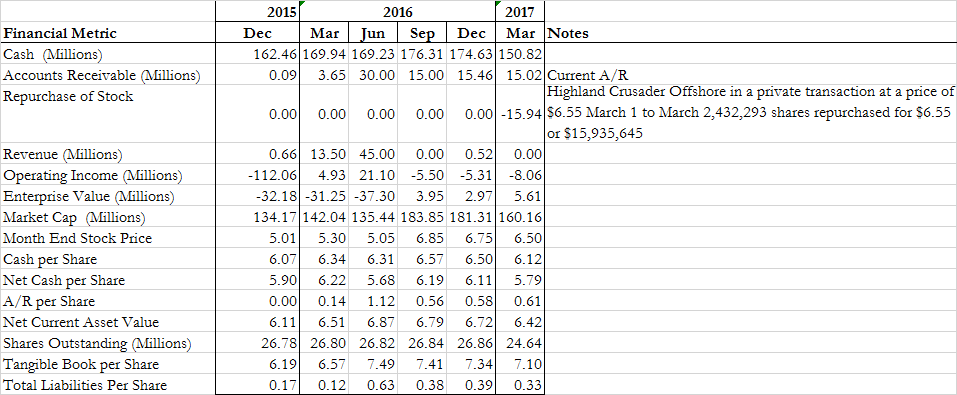Viewport: 957px width, 395px height.
Task: Click the 'Net Current Asset Value' label
Action: tap(108, 322)
